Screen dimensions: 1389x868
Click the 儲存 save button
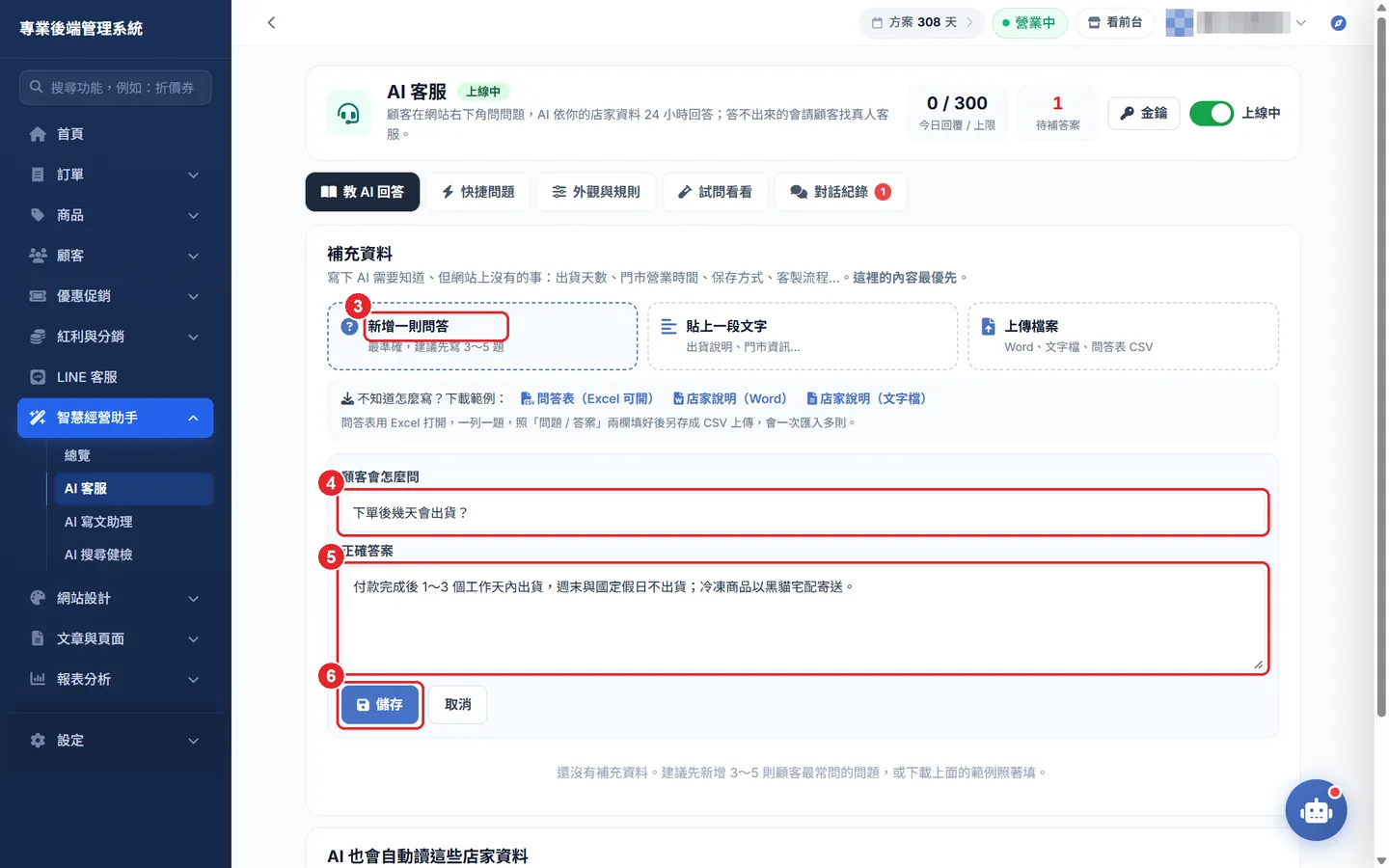pyautogui.click(x=380, y=705)
